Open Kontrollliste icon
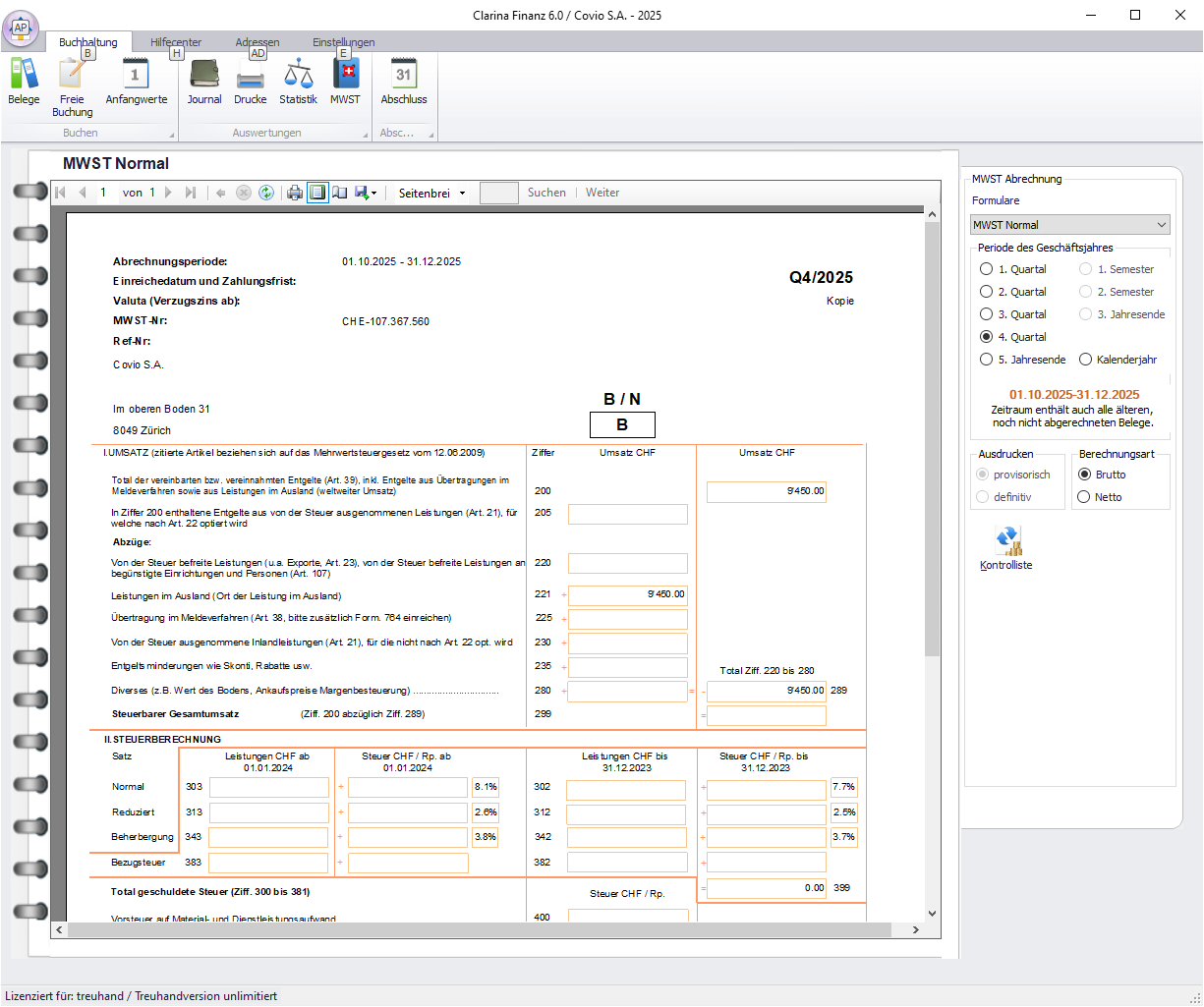The height and width of the screenshot is (1007, 1204). tap(1006, 548)
